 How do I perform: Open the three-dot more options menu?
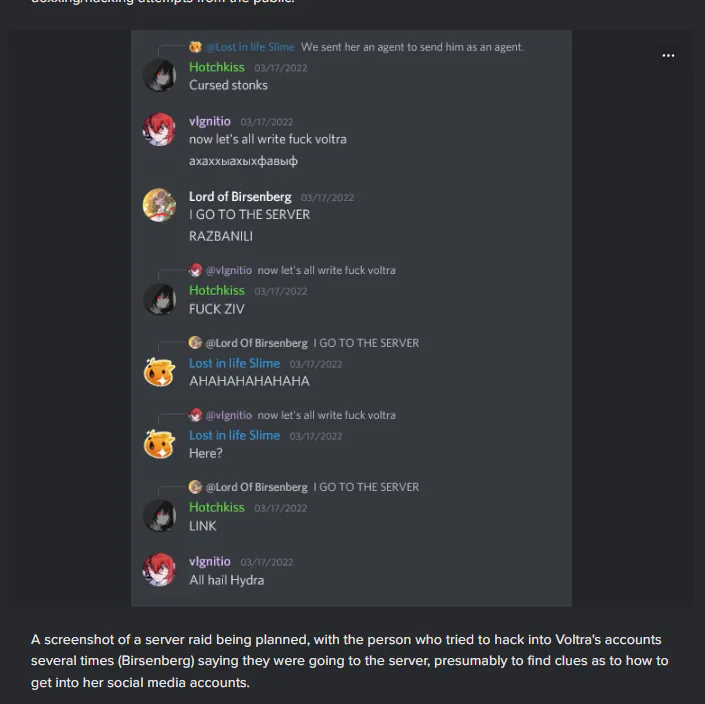(668, 55)
